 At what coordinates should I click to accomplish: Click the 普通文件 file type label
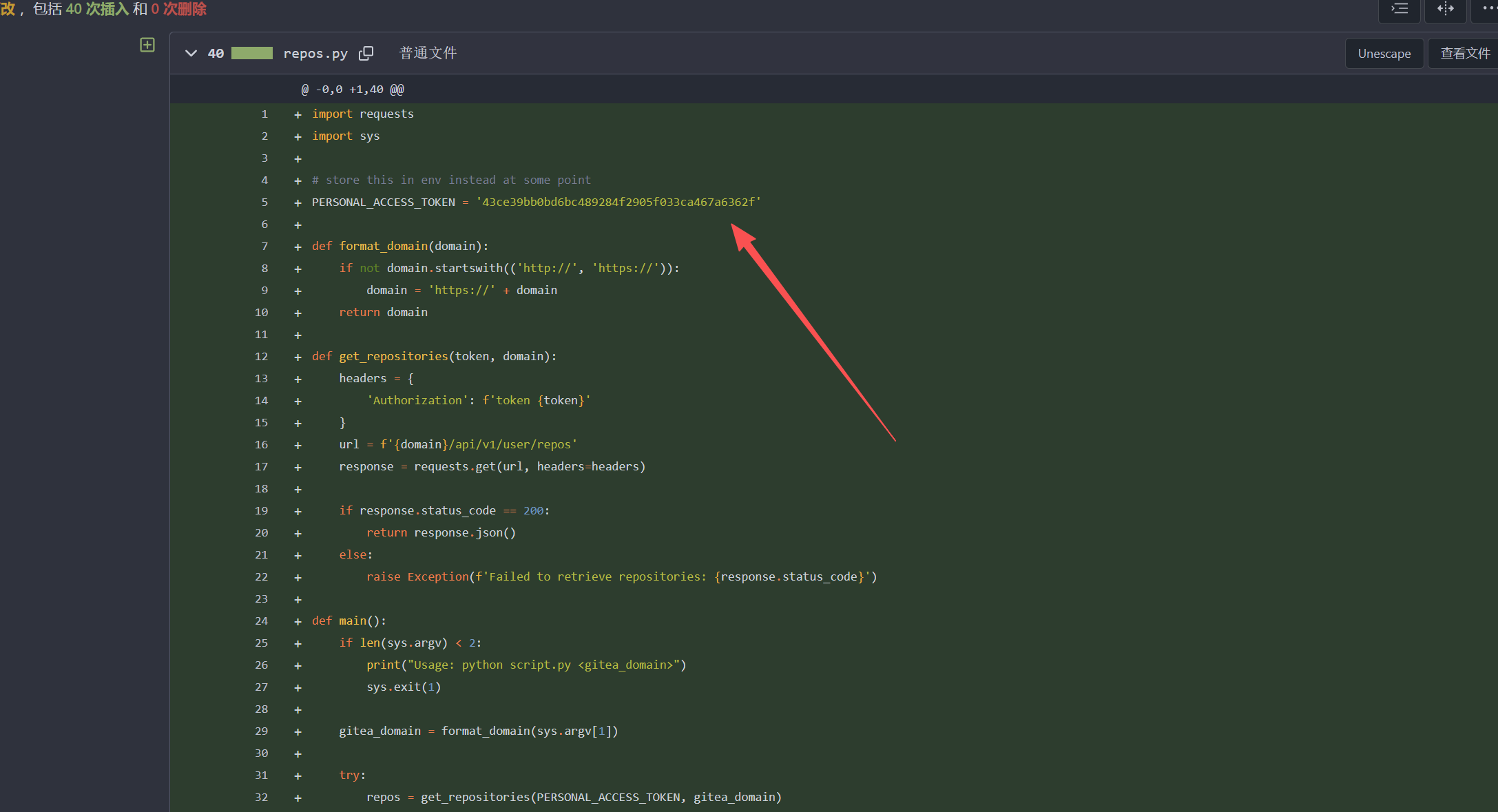point(428,53)
